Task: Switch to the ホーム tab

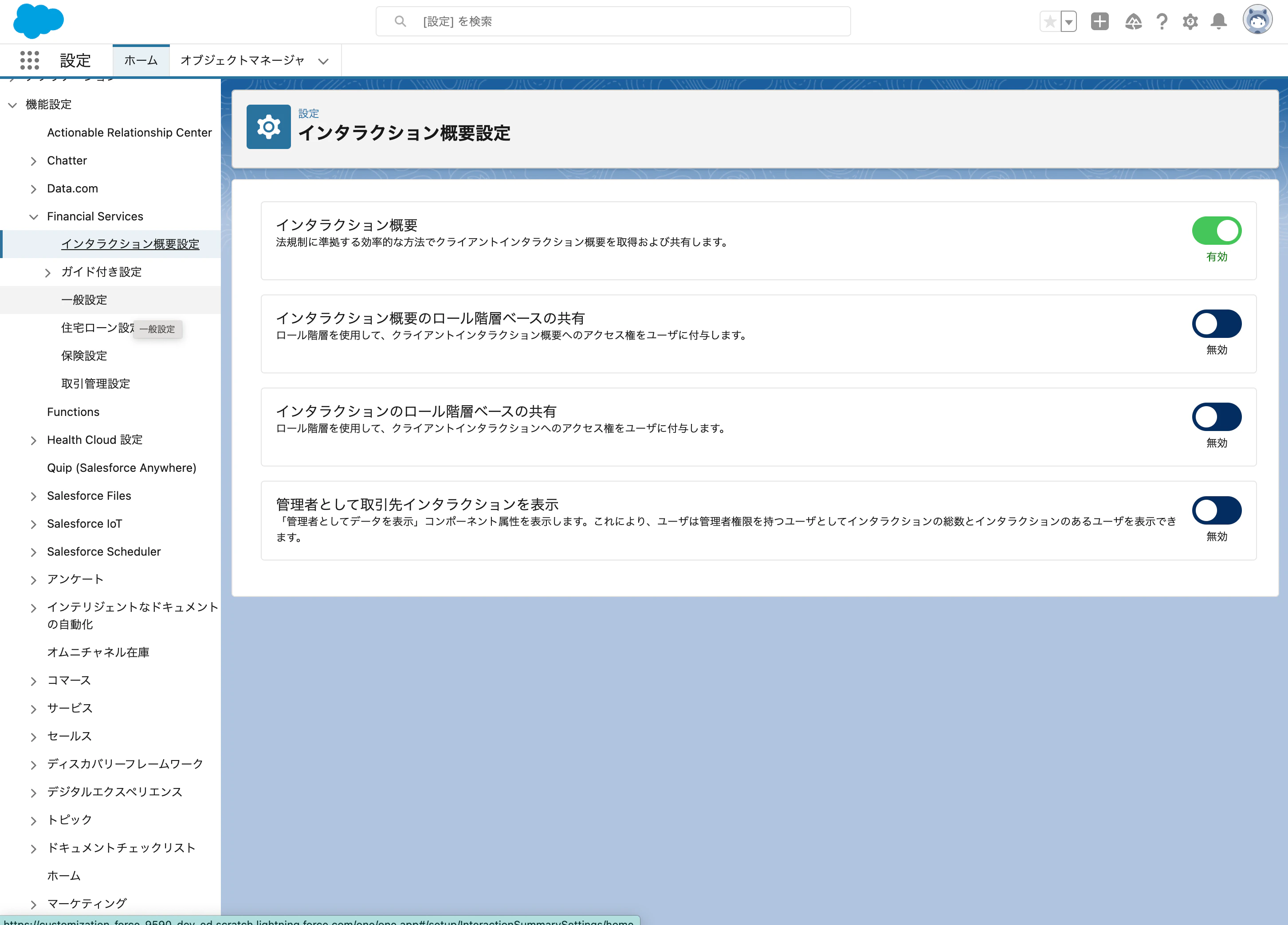Action: click(141, 60)
